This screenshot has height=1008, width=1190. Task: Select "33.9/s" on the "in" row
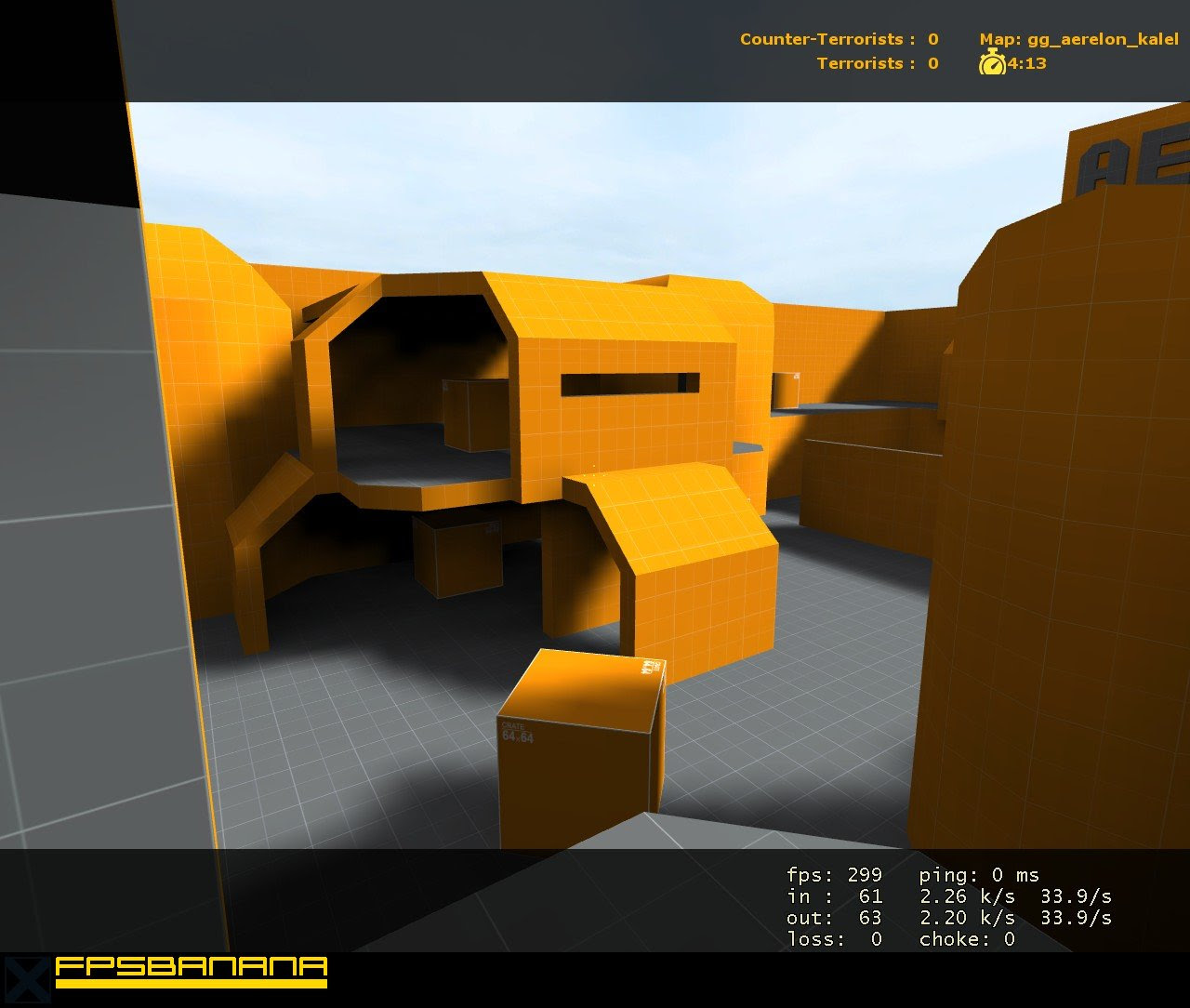pos(1076,896)
